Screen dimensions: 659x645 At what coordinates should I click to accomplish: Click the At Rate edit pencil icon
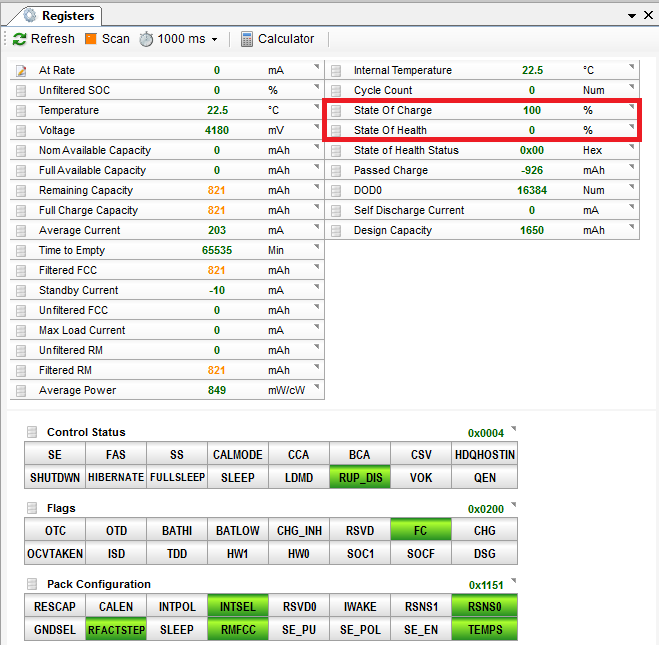21,71
